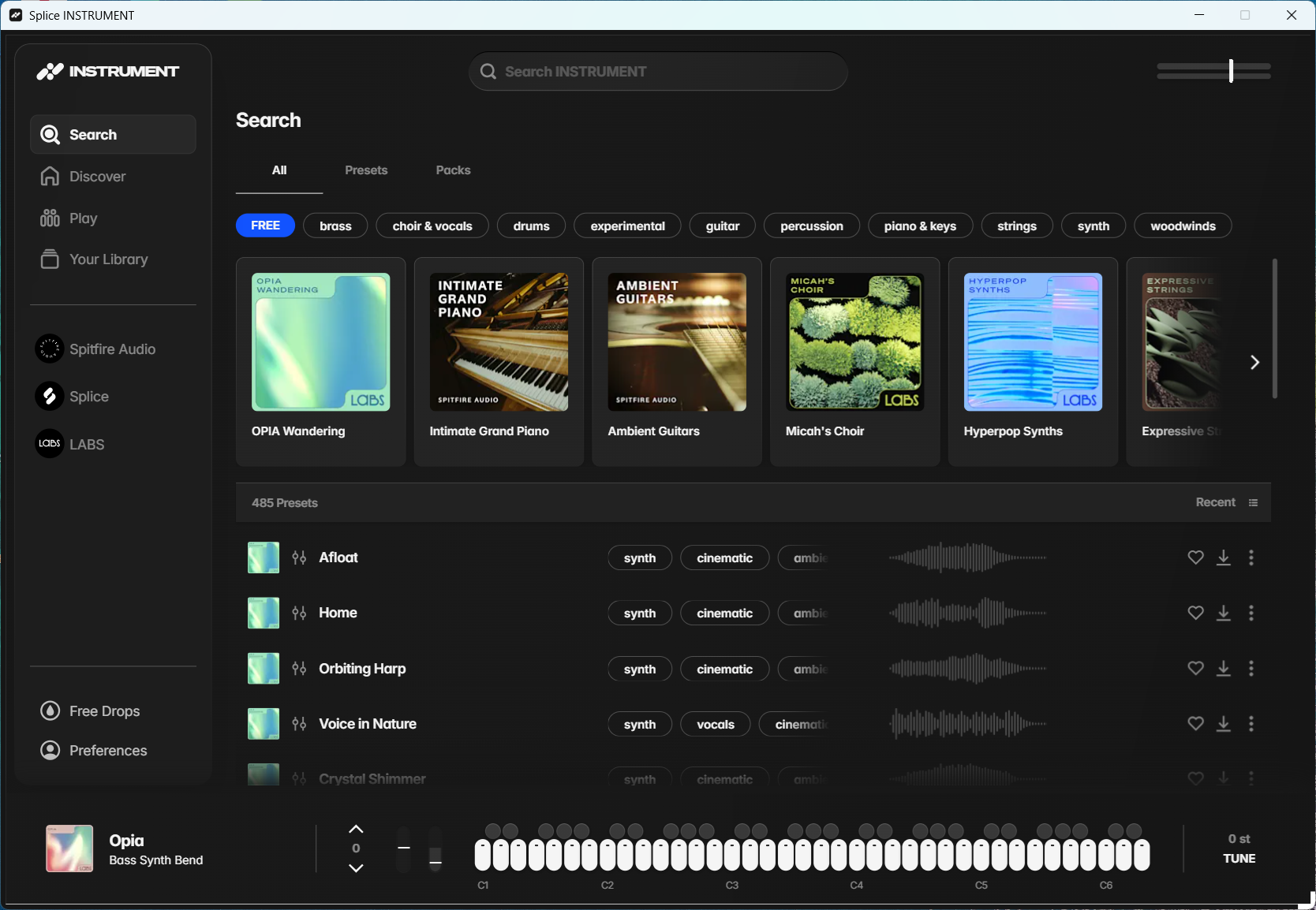1316x910 pixels.
Task: Click the Home preset thumbnail
Action: pyautogui.click(x=264, y=613)
